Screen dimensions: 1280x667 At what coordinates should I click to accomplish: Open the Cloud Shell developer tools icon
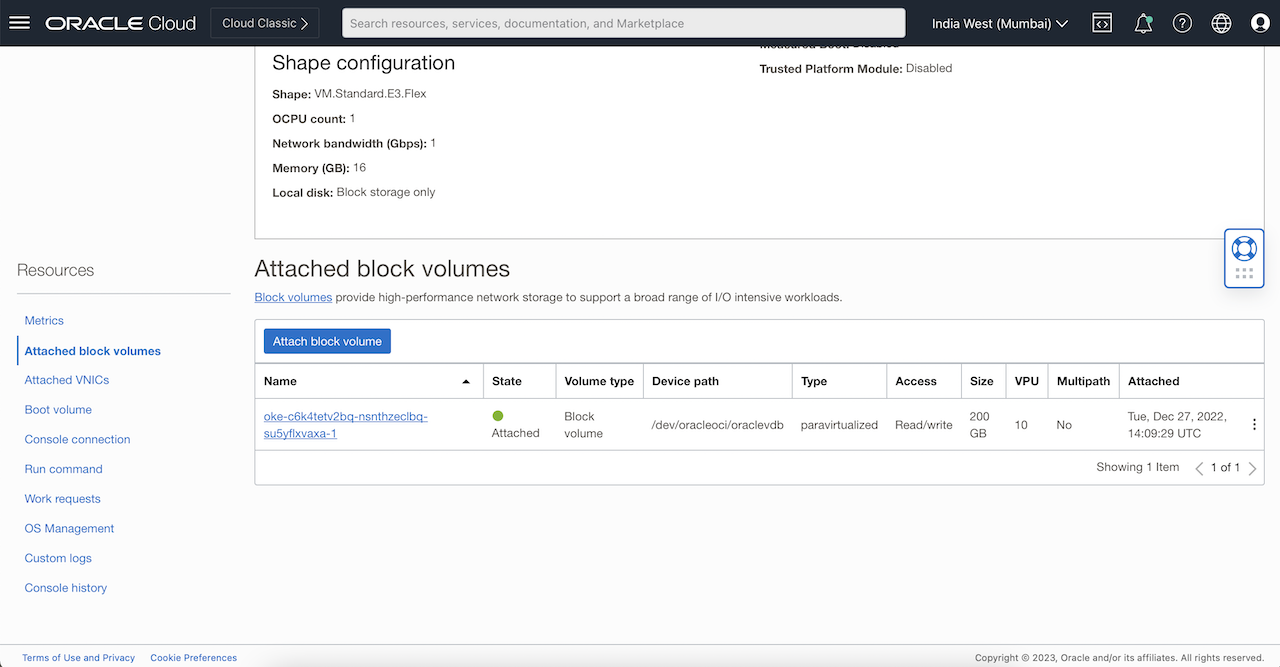tap(1102, 23)
